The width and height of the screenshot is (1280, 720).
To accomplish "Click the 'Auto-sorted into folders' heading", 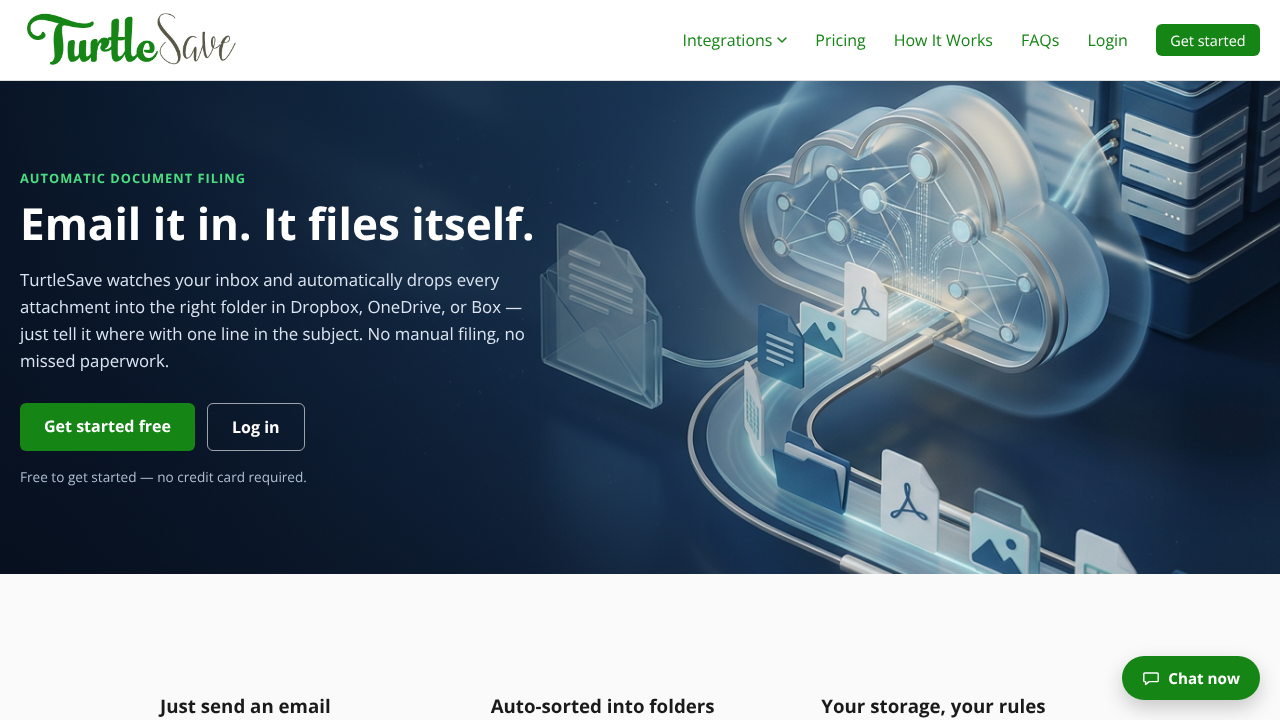I will [x=602, y=706].
